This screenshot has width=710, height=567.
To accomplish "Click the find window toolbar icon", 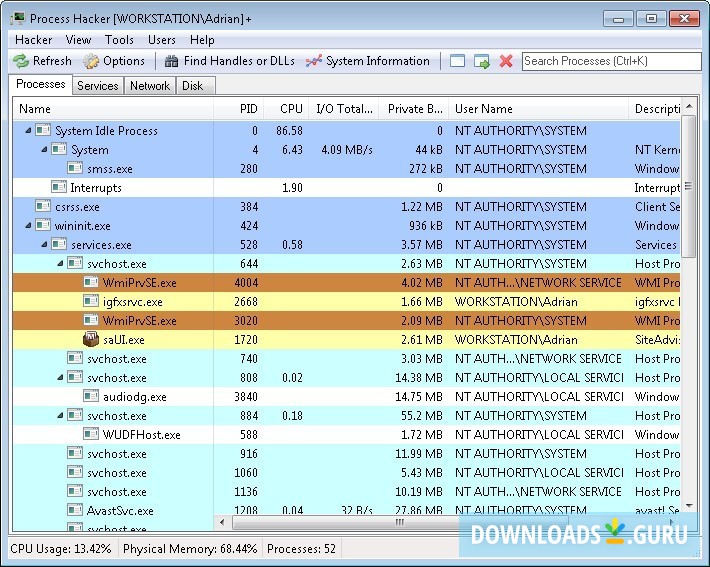I will pos(458,61).
